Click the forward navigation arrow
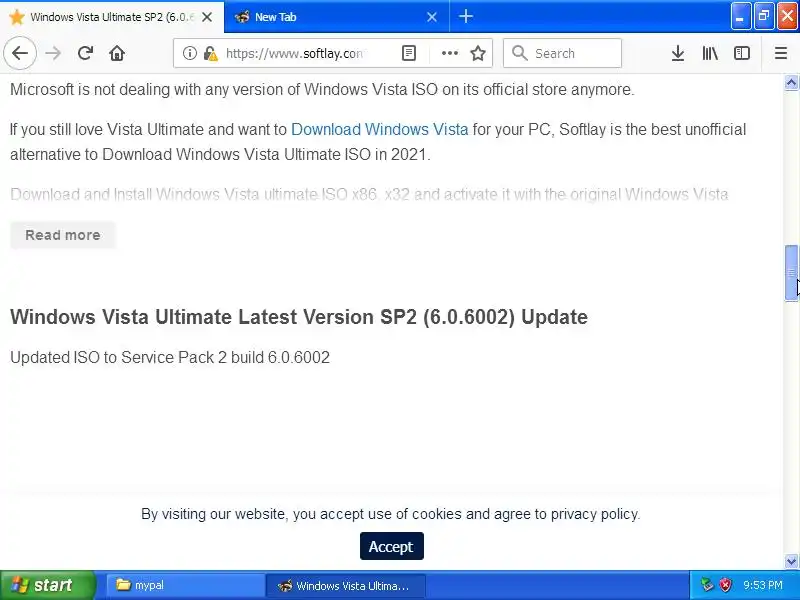 pos(53,53)
